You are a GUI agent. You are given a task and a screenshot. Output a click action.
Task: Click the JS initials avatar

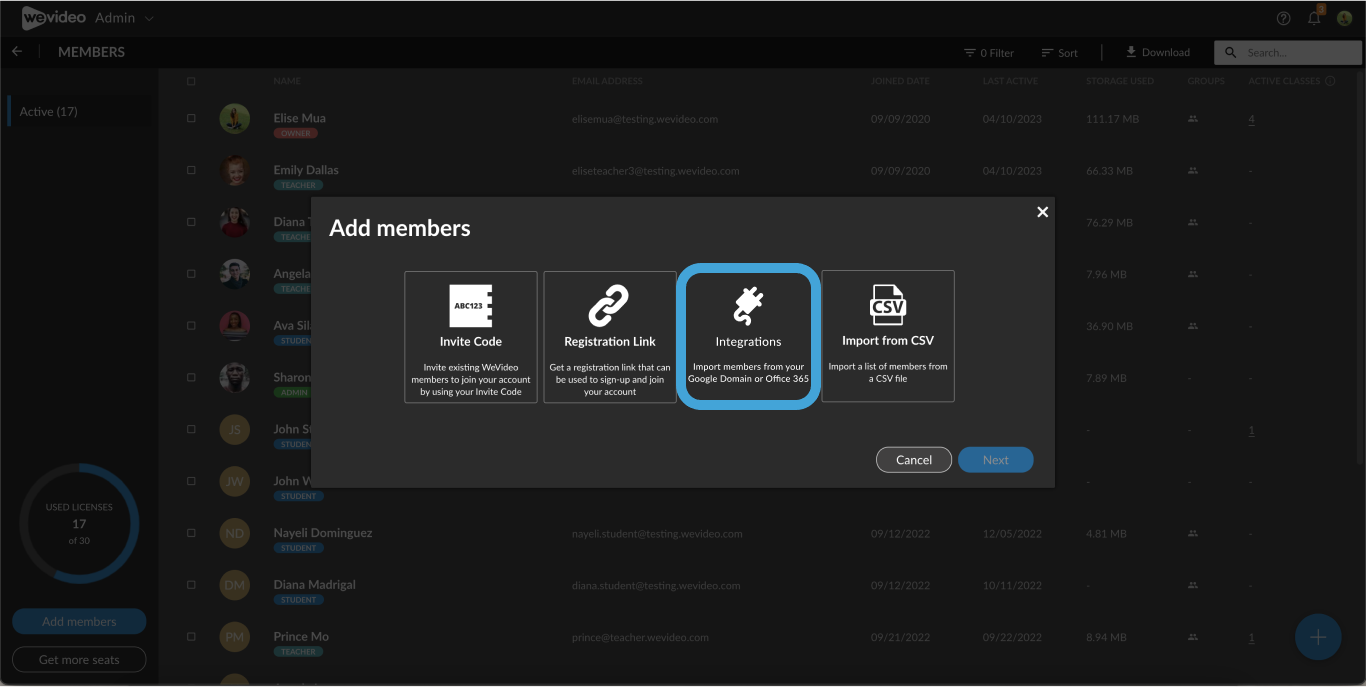tap(235, 430)
